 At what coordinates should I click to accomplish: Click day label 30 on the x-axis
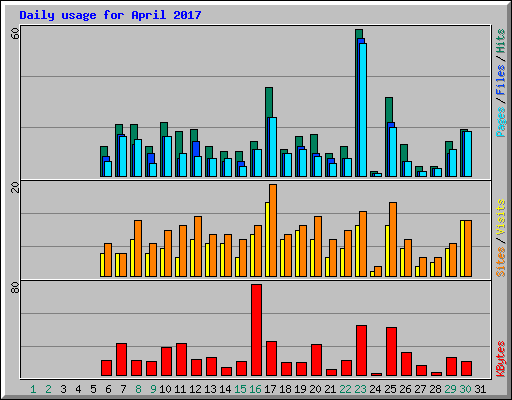pos(465,389)
